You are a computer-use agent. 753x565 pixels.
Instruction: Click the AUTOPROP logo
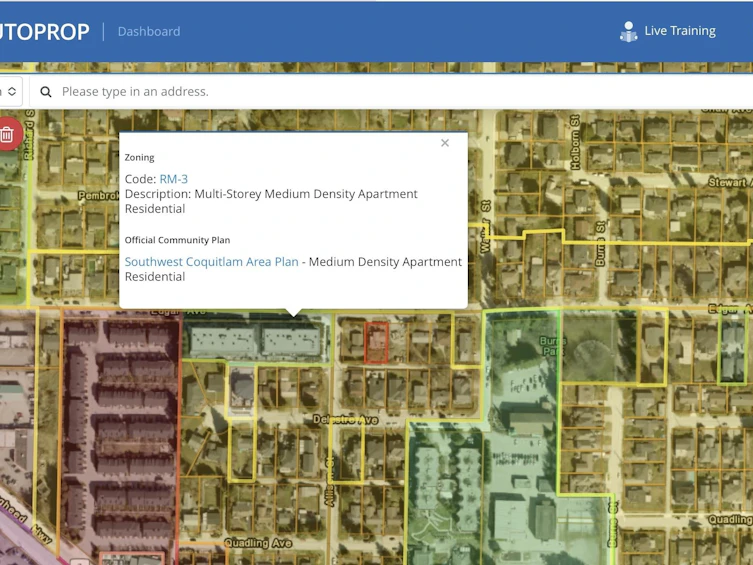click(44, 32)
